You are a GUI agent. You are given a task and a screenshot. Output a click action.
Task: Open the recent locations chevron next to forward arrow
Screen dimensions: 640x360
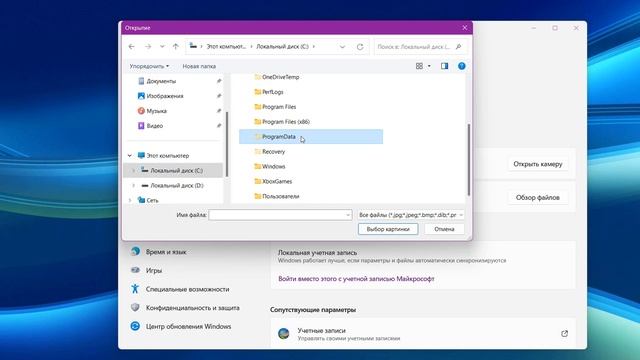pyautogui.click(x=162, y=47)
